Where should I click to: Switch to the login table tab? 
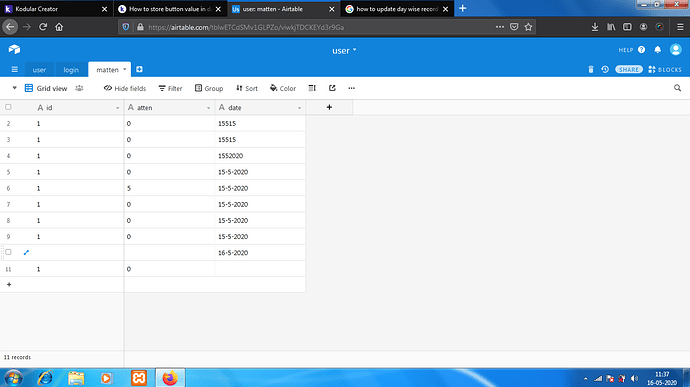(x=71, y=70)
